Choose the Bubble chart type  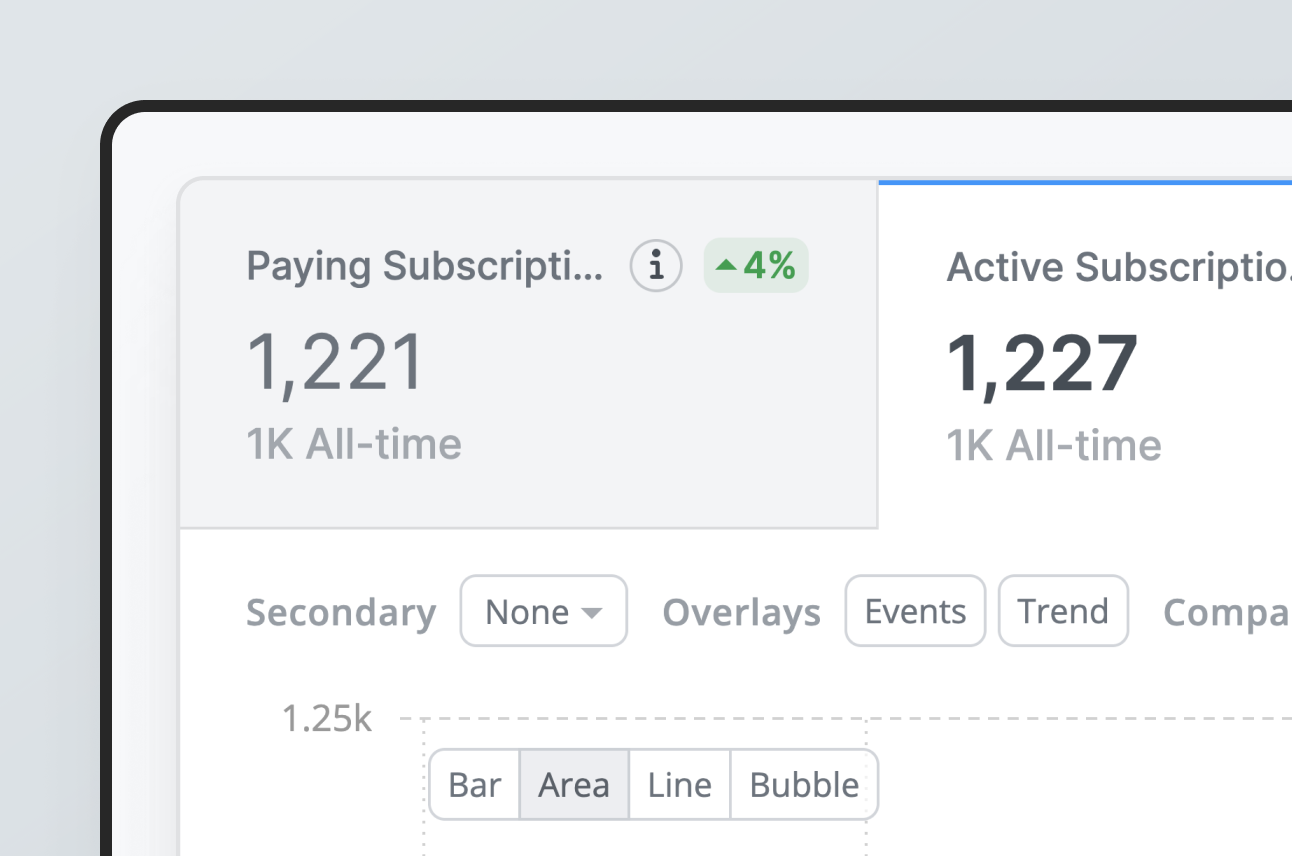pyautogui.click(x=804, y=785)
